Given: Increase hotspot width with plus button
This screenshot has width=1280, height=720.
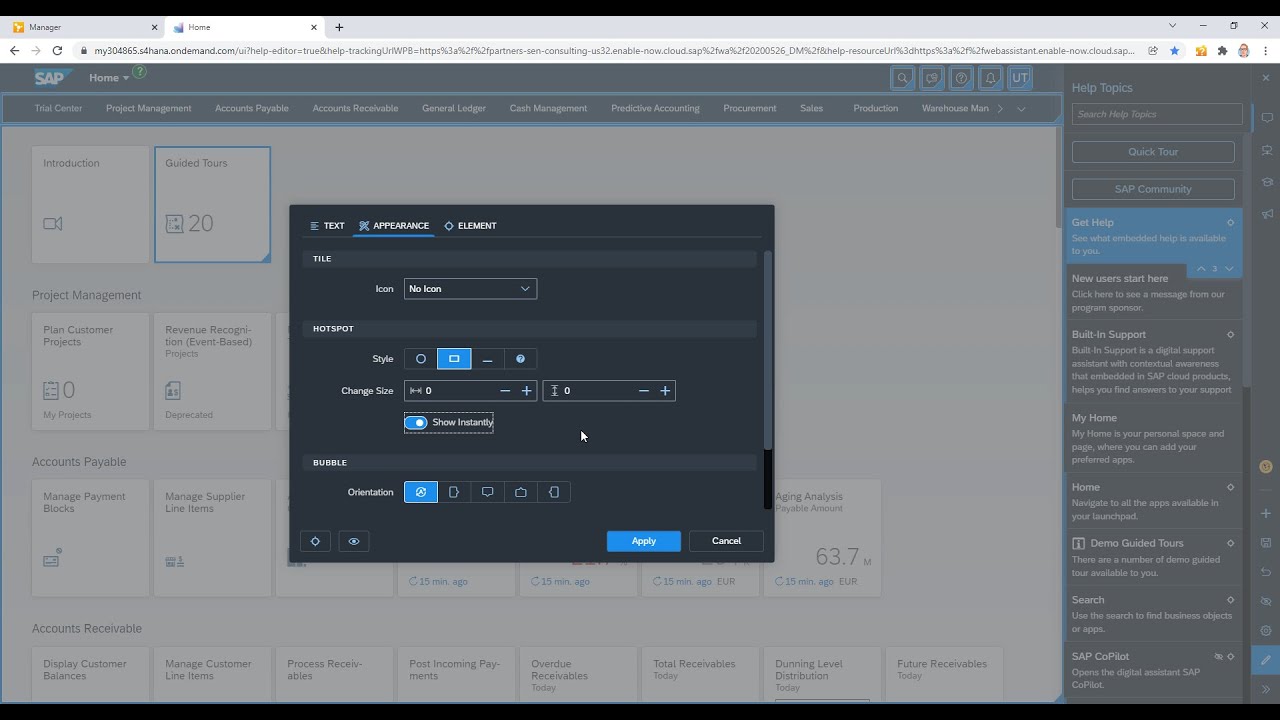Looking at the screenshot, I should click(x=527, y=391).
